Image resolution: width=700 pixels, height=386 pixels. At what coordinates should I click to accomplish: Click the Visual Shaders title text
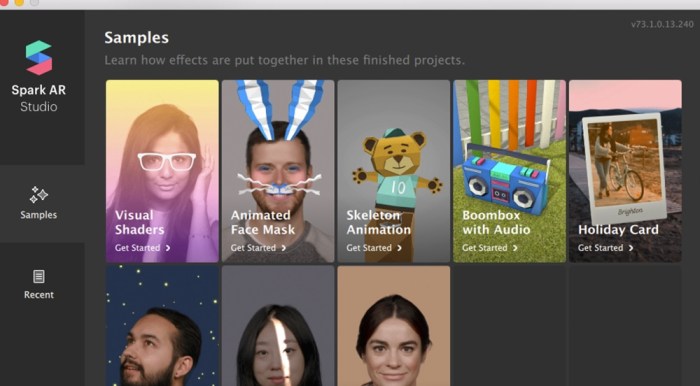pyautogui.click(x=140, y=222)
